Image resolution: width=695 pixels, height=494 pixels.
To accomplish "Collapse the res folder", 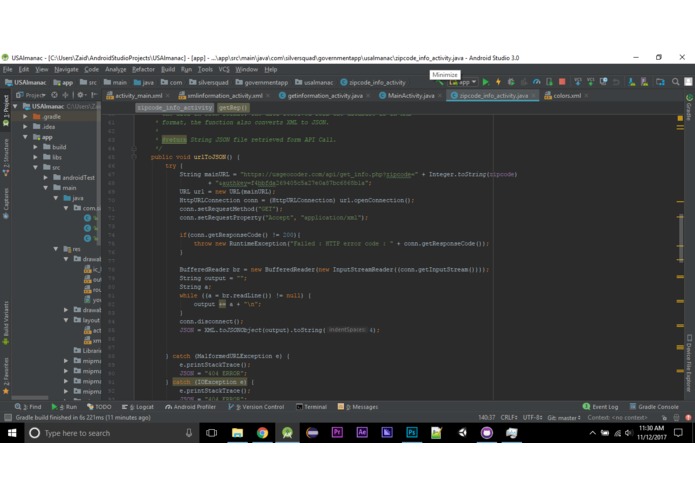I will 56,249.
